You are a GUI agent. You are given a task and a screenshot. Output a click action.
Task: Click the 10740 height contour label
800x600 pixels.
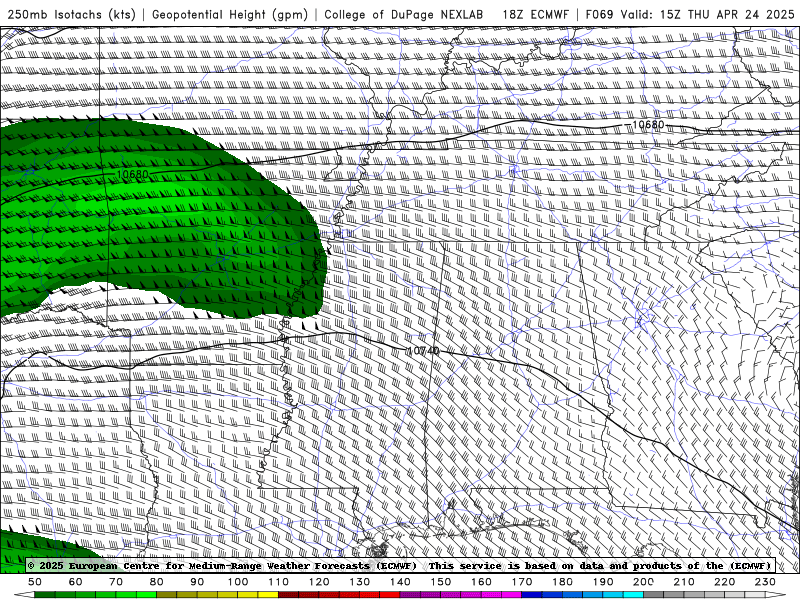click(x=423, y=351)
